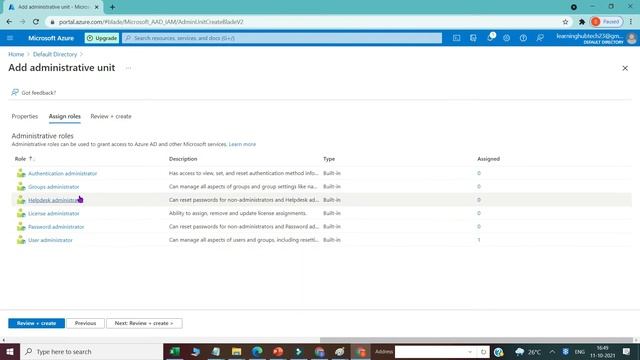Click the Groups administrator role icon
640x360 pixels.
pos(21,187)
